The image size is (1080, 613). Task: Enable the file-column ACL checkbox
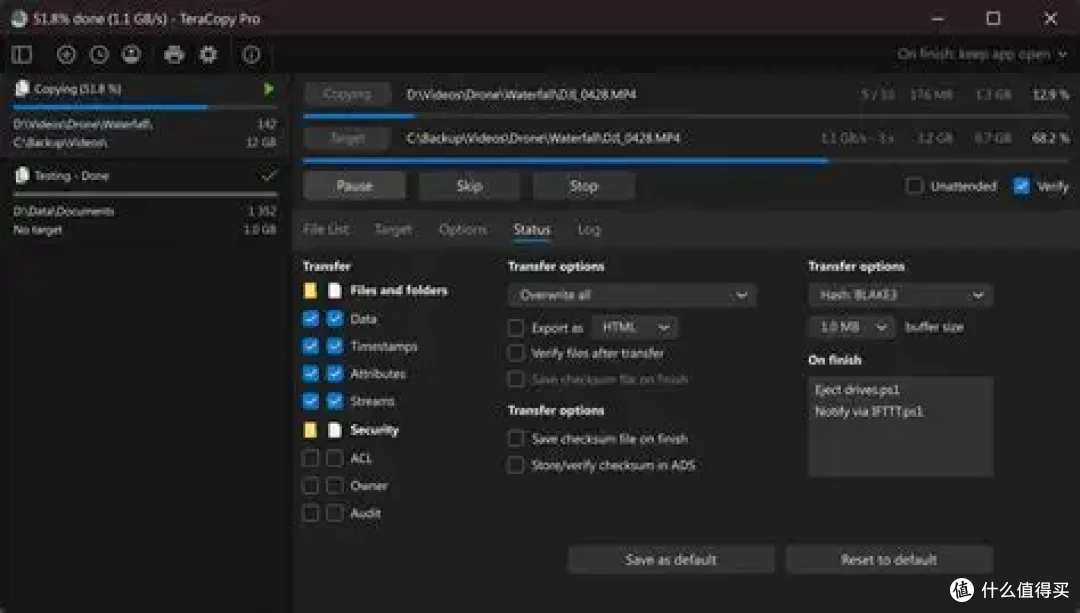pos(335,458)
